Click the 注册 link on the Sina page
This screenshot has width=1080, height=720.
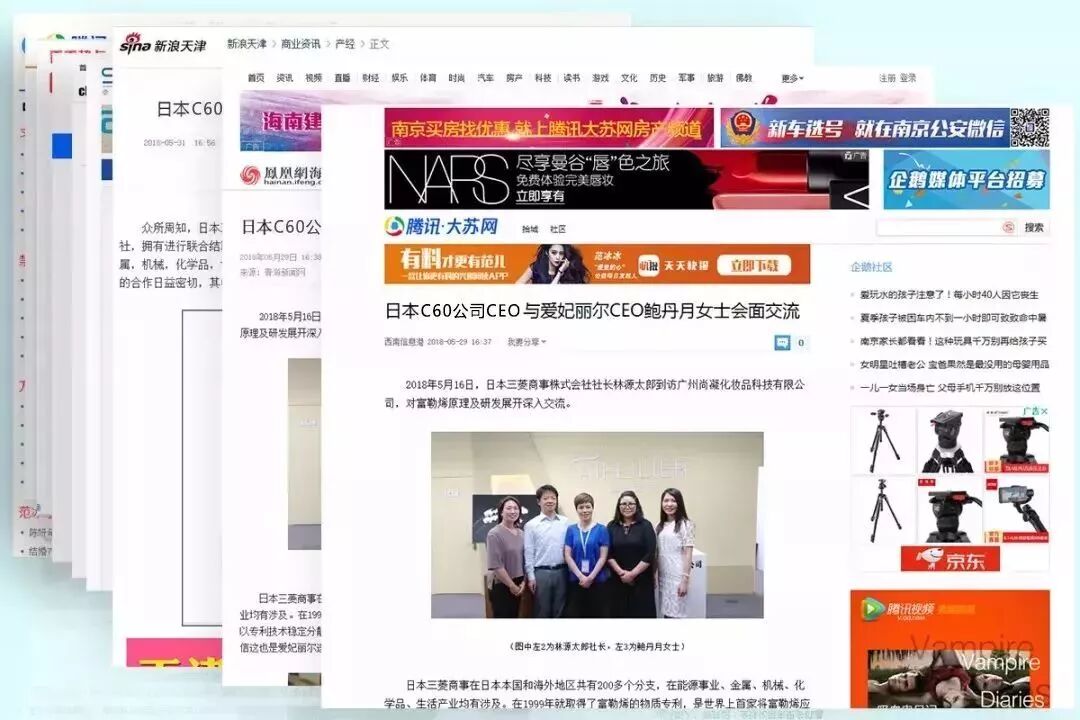[x=887, y=79]
